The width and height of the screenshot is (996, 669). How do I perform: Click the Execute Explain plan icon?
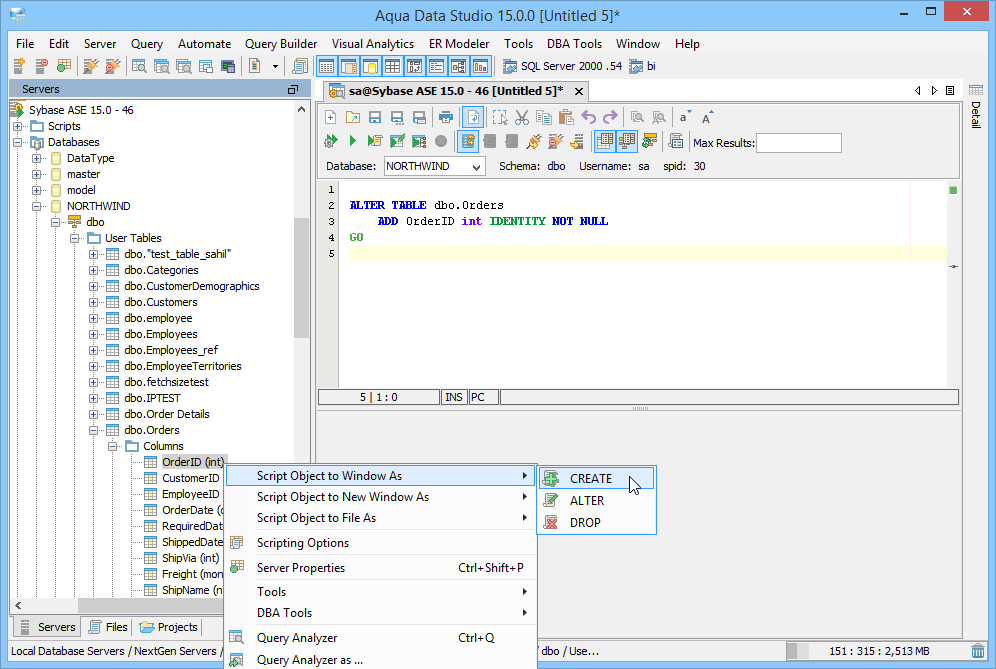tap(419, 141)
